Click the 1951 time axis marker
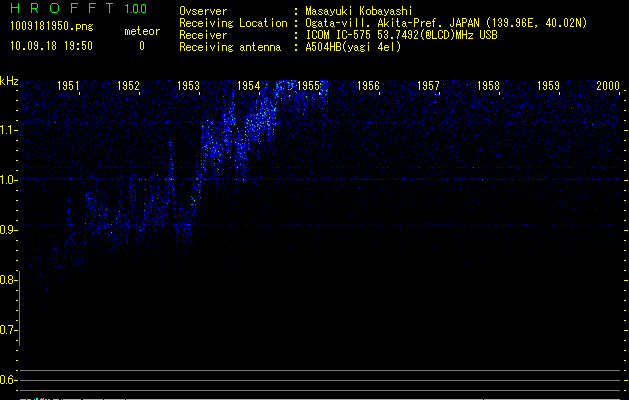629x400 pixels. 68,86
